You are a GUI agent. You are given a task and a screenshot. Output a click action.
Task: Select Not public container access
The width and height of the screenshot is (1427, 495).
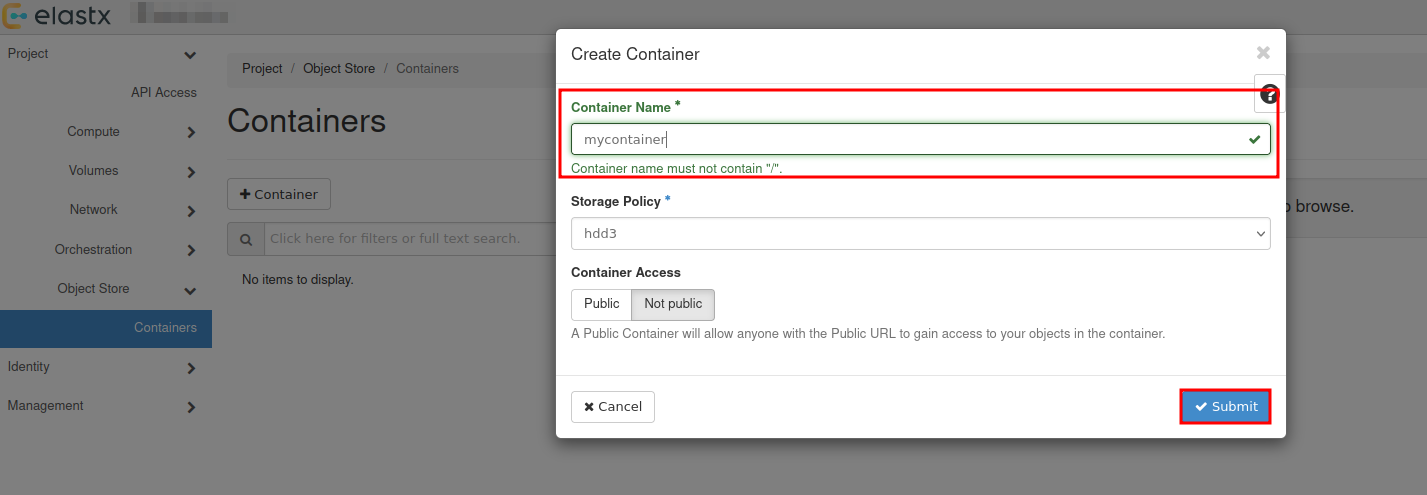click(672, 304)
